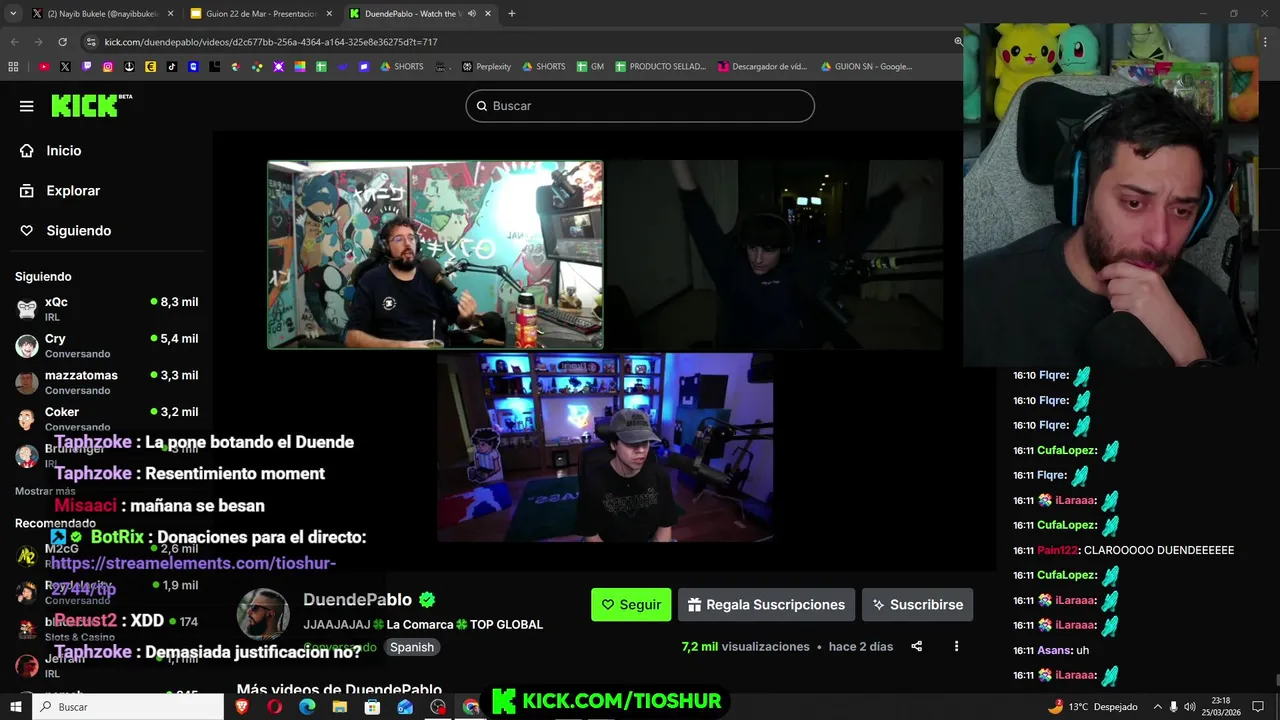This screenshot has width=1280, height=720.
Task: Open Twitch bookmark icon
Action: point(87,67)
